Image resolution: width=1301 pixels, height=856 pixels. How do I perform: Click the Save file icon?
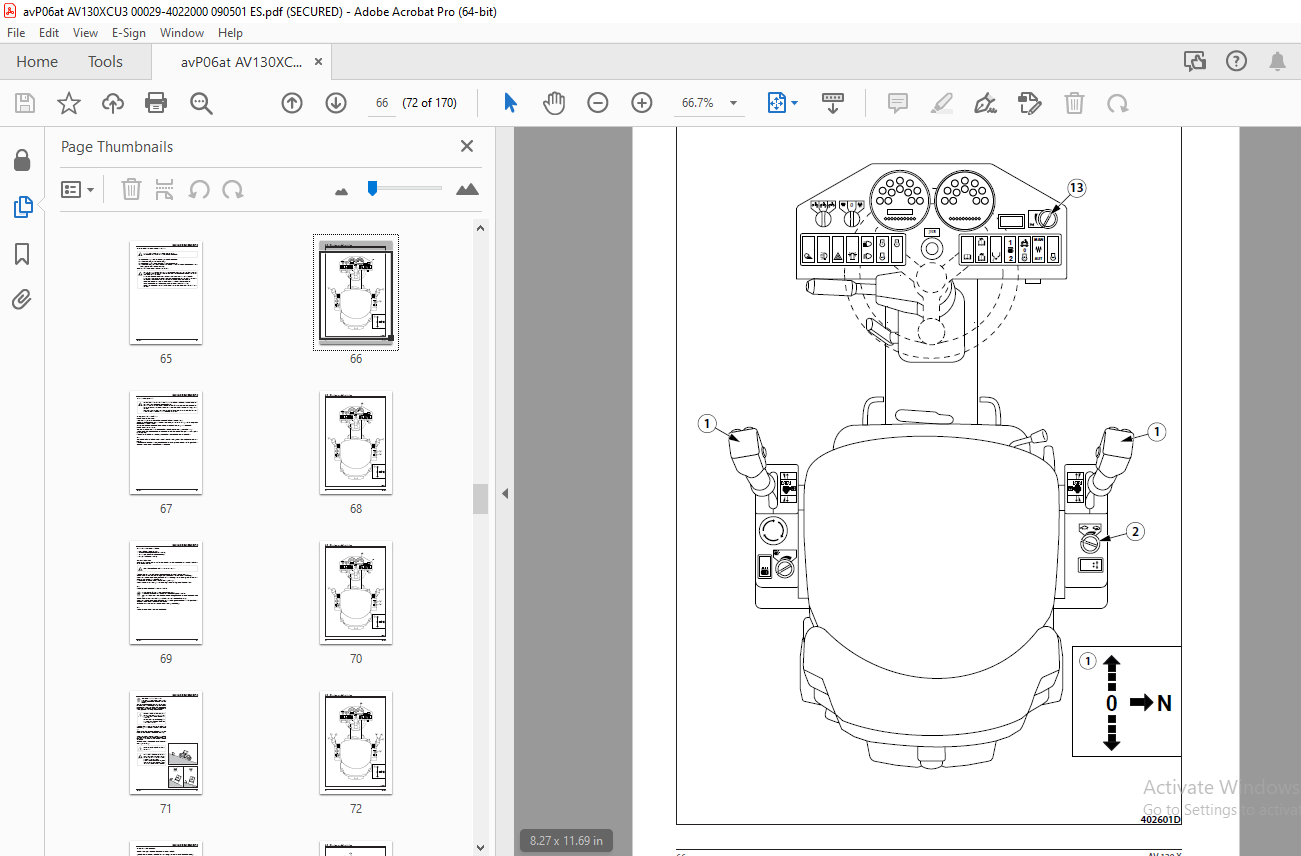25,103
